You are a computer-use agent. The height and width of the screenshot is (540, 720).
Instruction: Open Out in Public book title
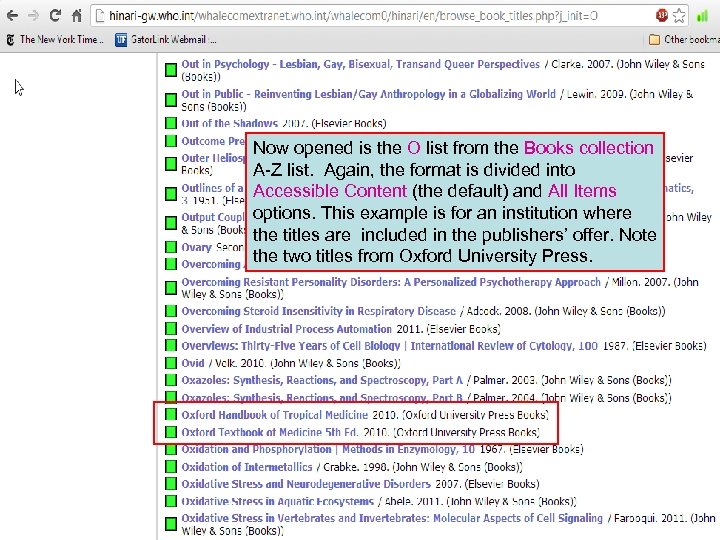tap(368, 94)
